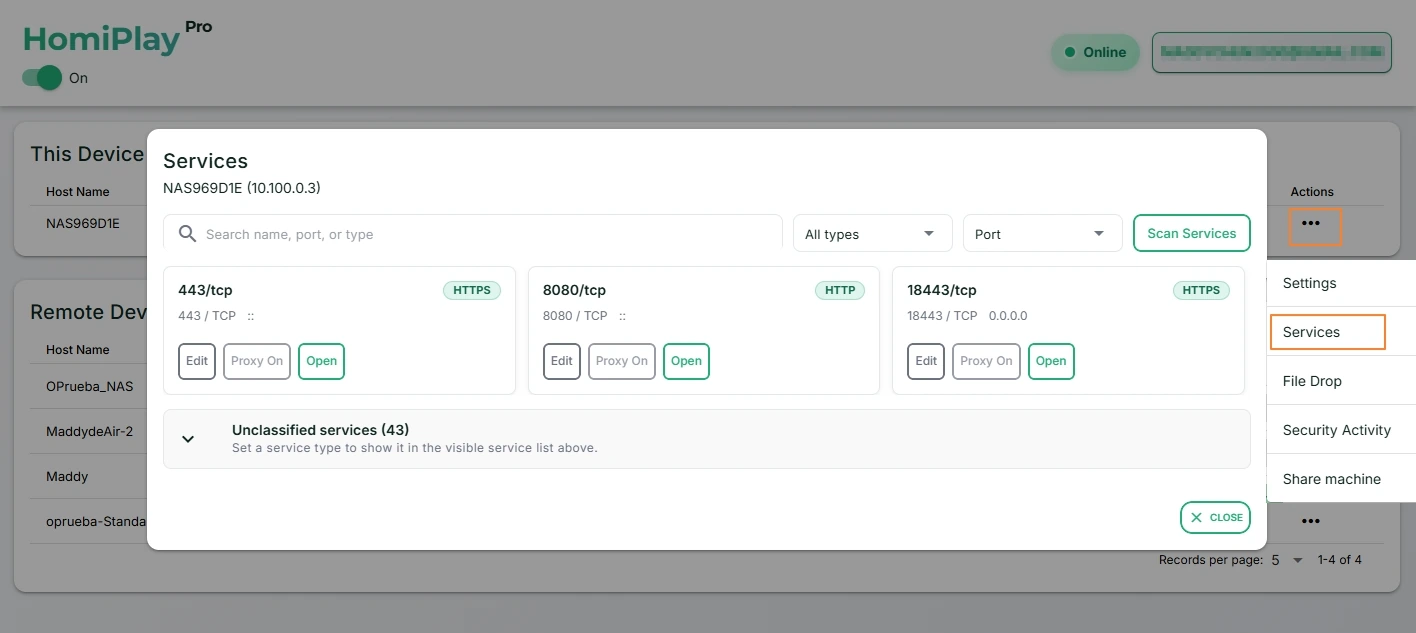
Task: Click the HTTP badge on 8080/tcp card
Action: point(840,290)
